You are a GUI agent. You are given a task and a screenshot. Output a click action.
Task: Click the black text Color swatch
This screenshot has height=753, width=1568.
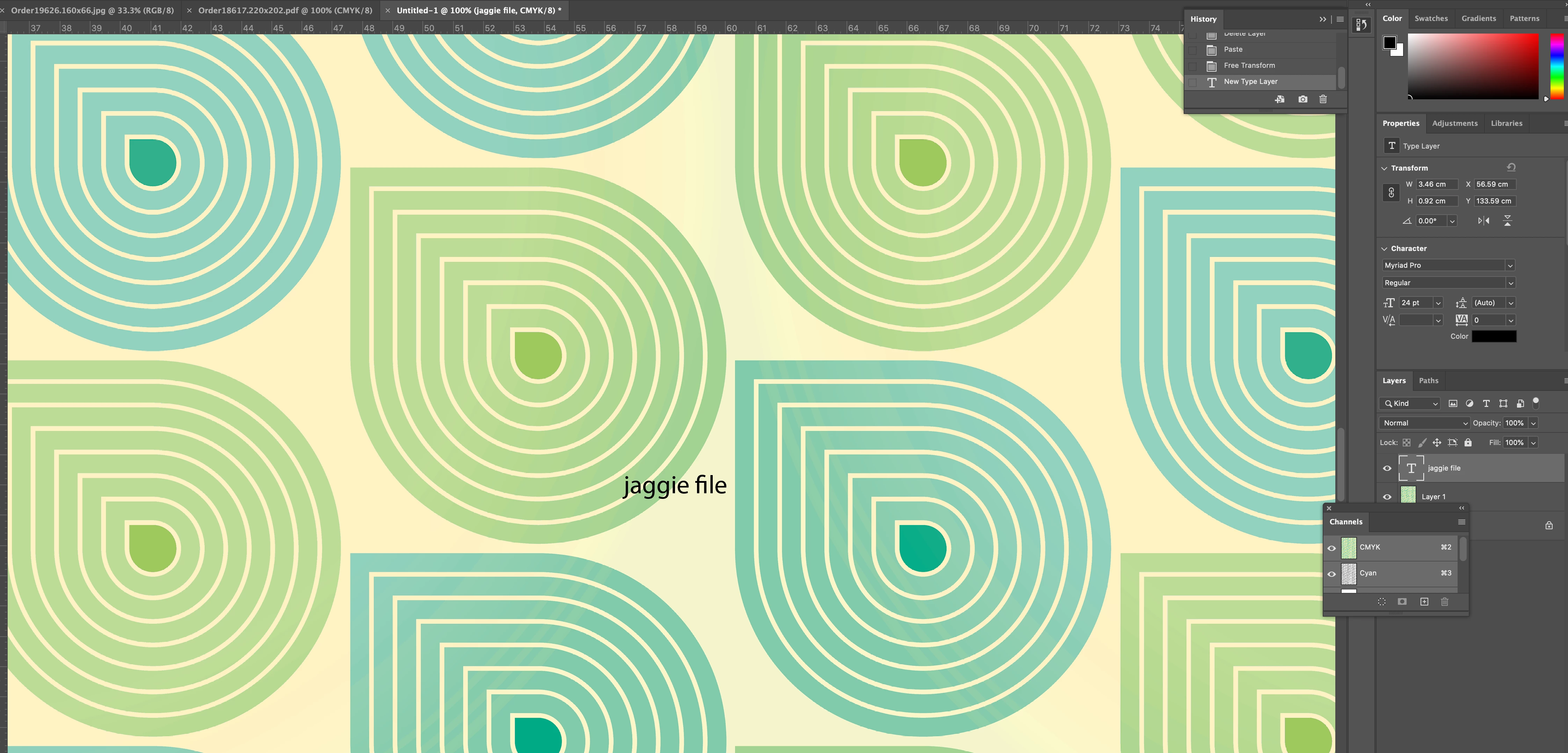[1494, 336]
